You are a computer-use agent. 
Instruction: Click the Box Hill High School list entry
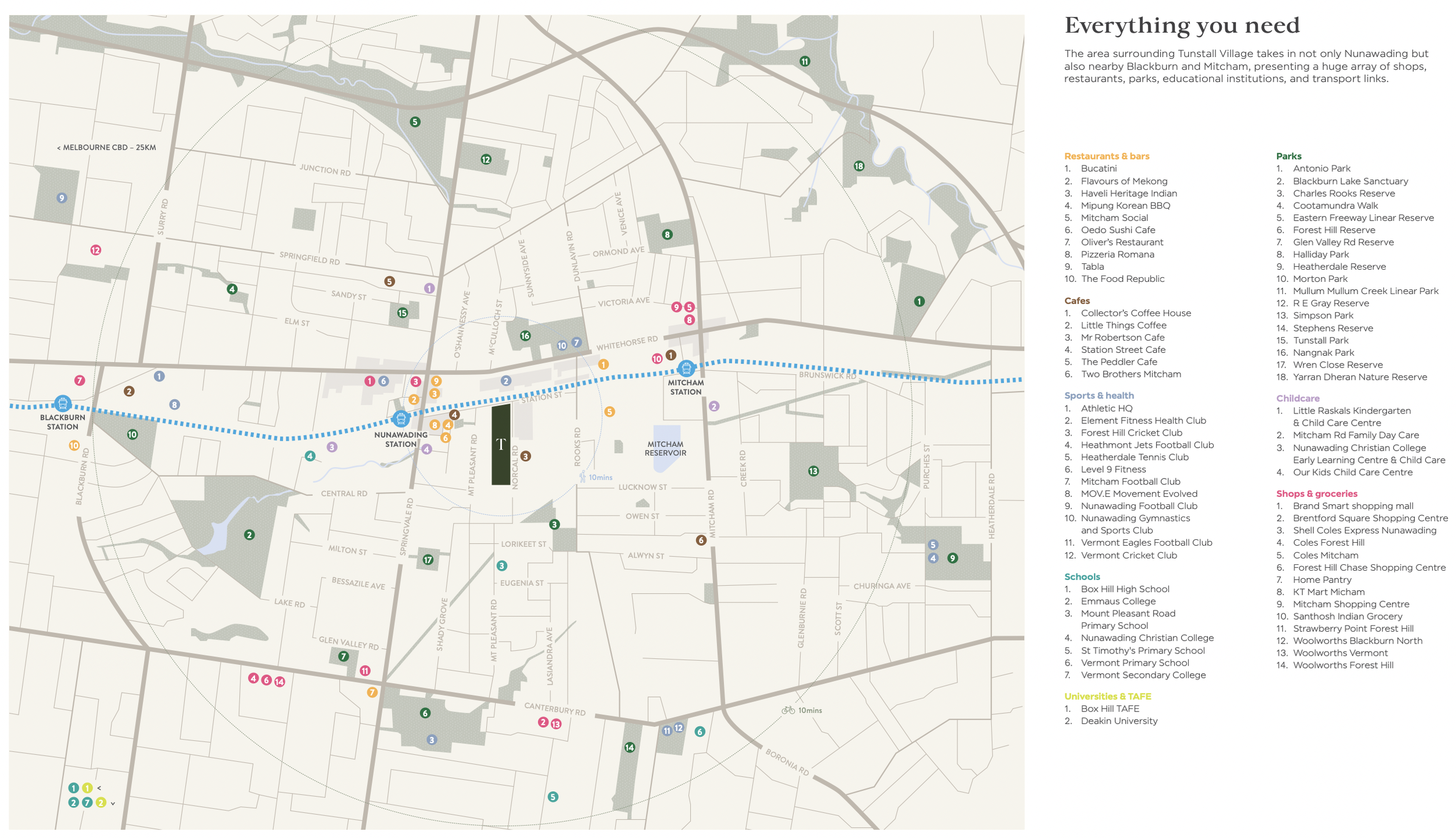click(1125, 589)
